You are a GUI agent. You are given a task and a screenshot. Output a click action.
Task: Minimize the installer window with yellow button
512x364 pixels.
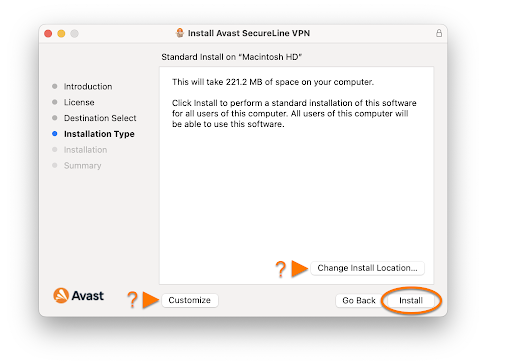point(61,33)
